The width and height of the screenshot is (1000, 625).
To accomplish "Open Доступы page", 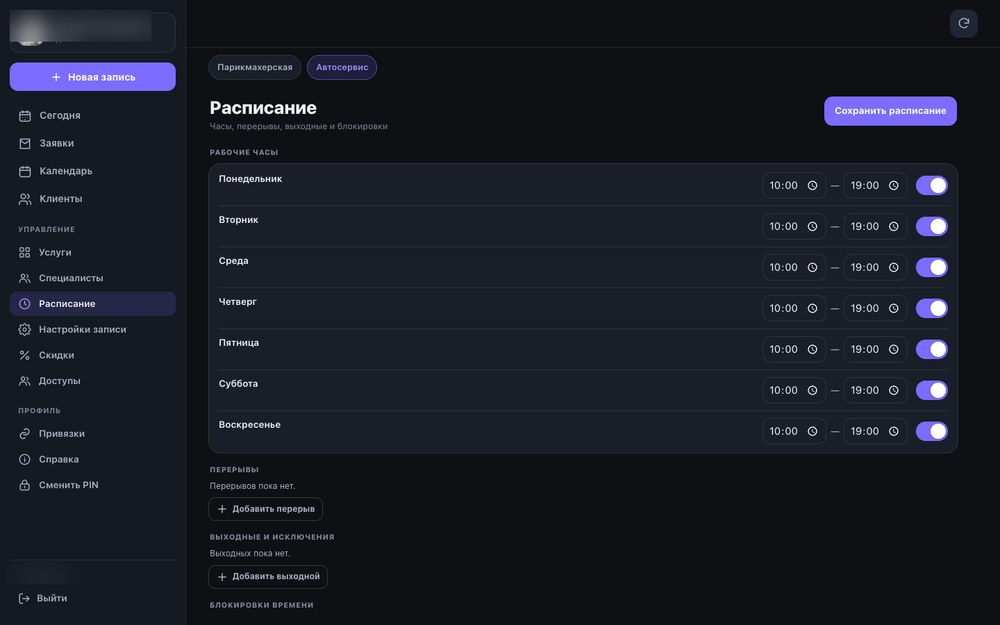I will point(92,381).
